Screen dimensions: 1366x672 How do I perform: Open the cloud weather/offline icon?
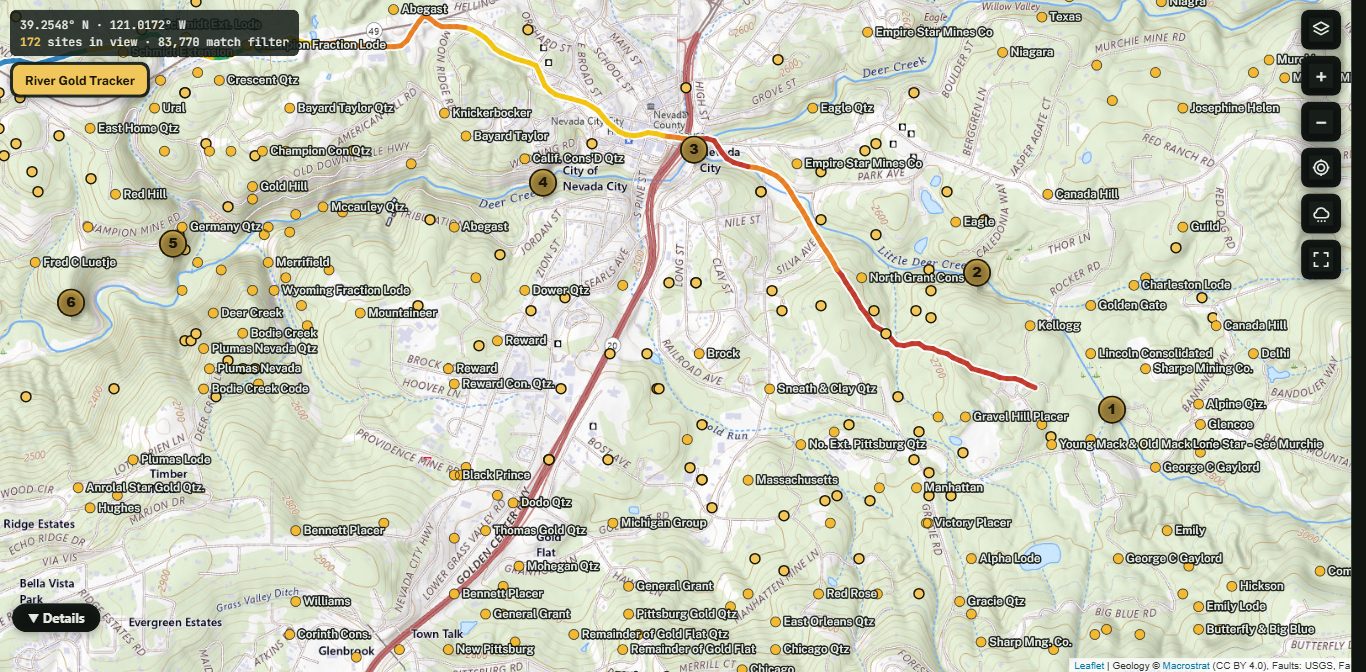pyautogui.click(x=1321, y=214)
